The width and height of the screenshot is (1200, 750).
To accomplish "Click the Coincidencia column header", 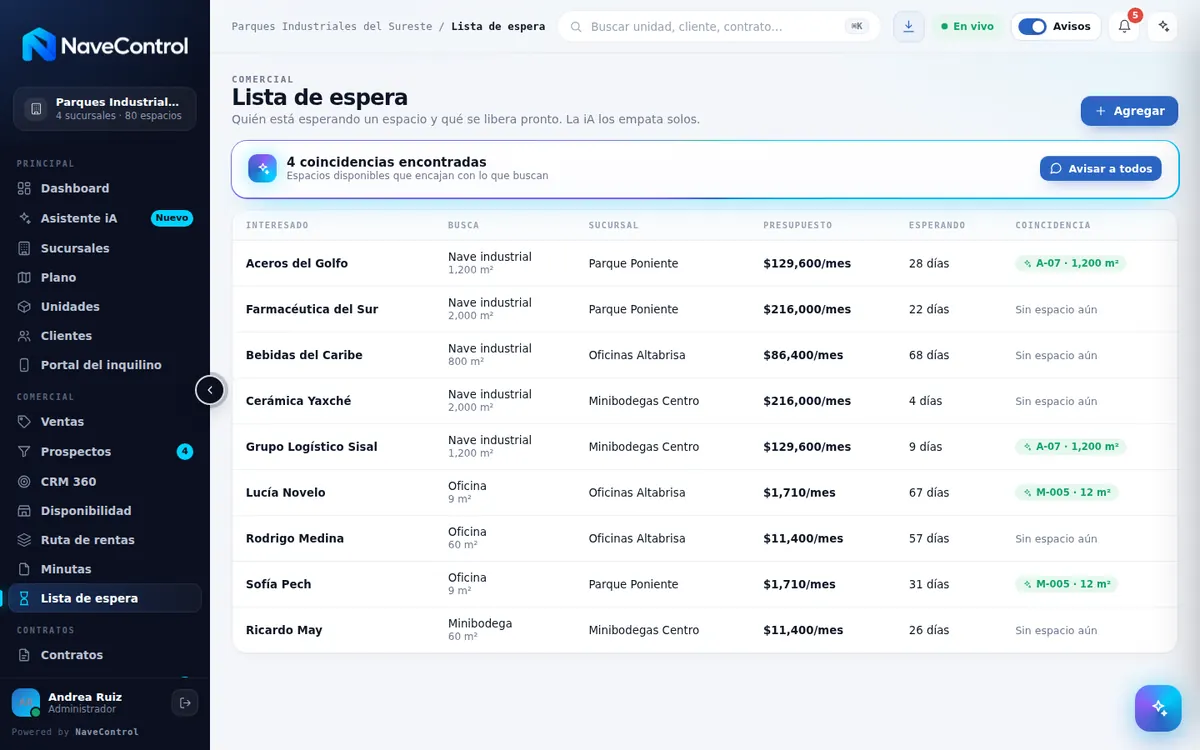I will tap(1053, 226).
